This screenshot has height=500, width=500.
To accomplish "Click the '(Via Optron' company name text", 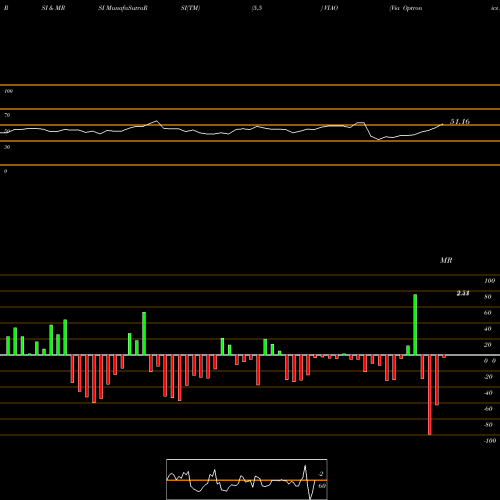I will 406,8.
